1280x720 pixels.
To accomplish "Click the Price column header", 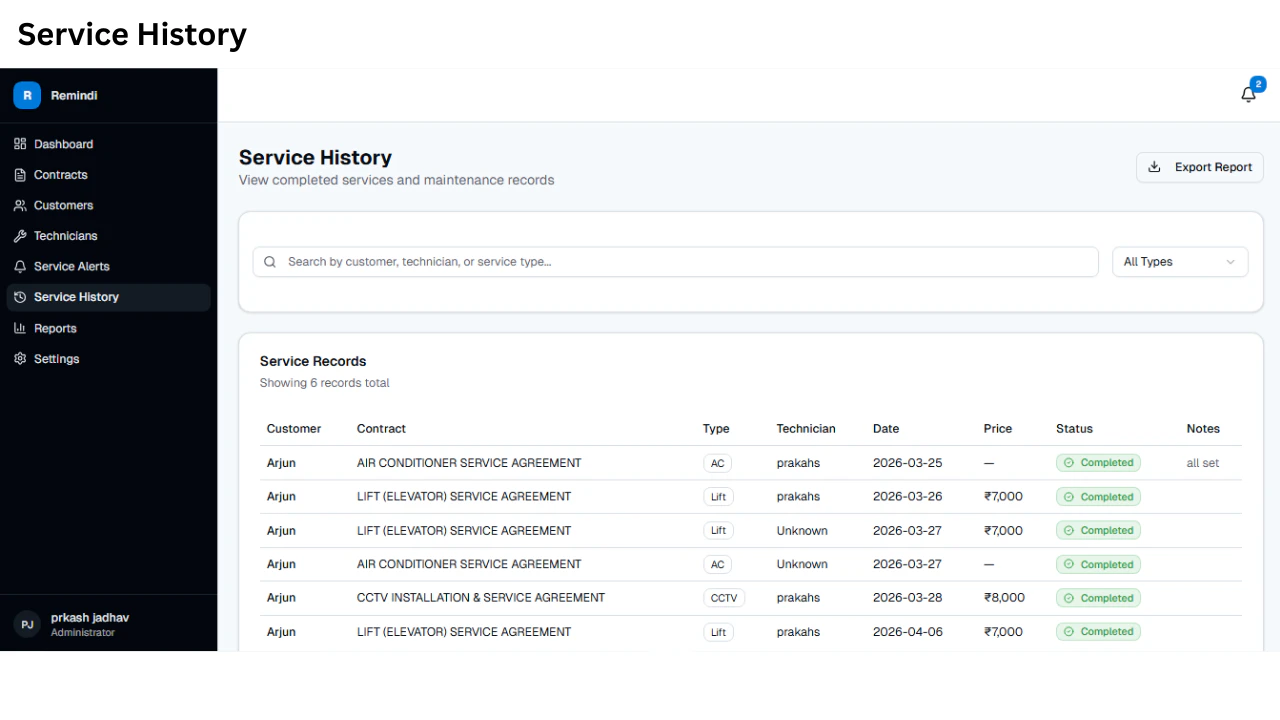I will (998, 429).
